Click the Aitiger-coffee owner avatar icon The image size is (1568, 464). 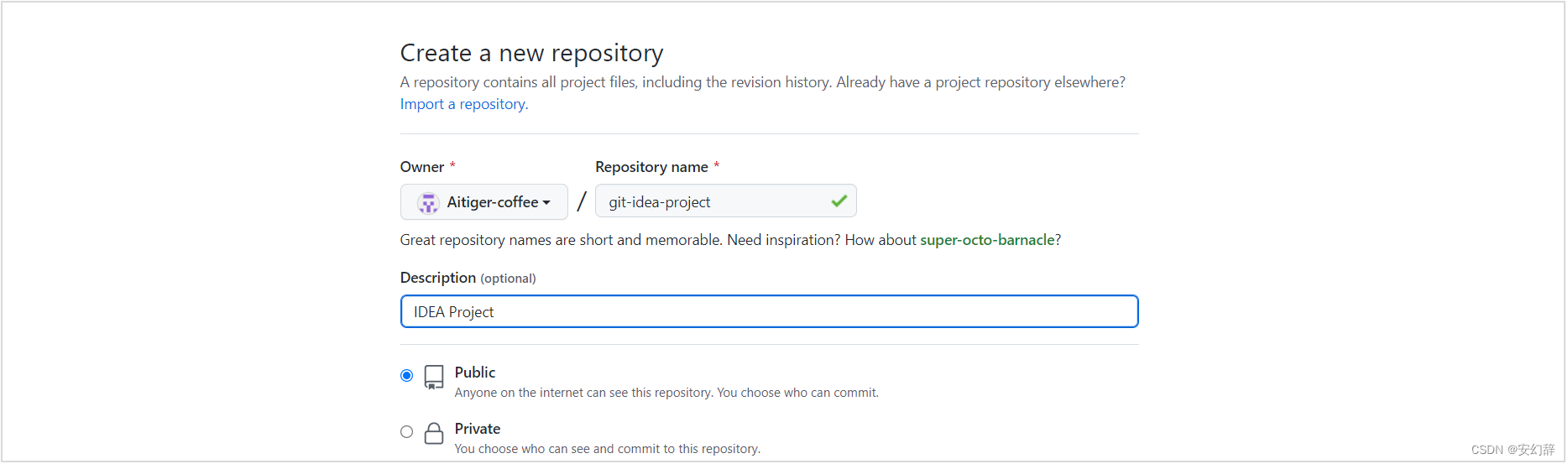click(x=428, y=202)
